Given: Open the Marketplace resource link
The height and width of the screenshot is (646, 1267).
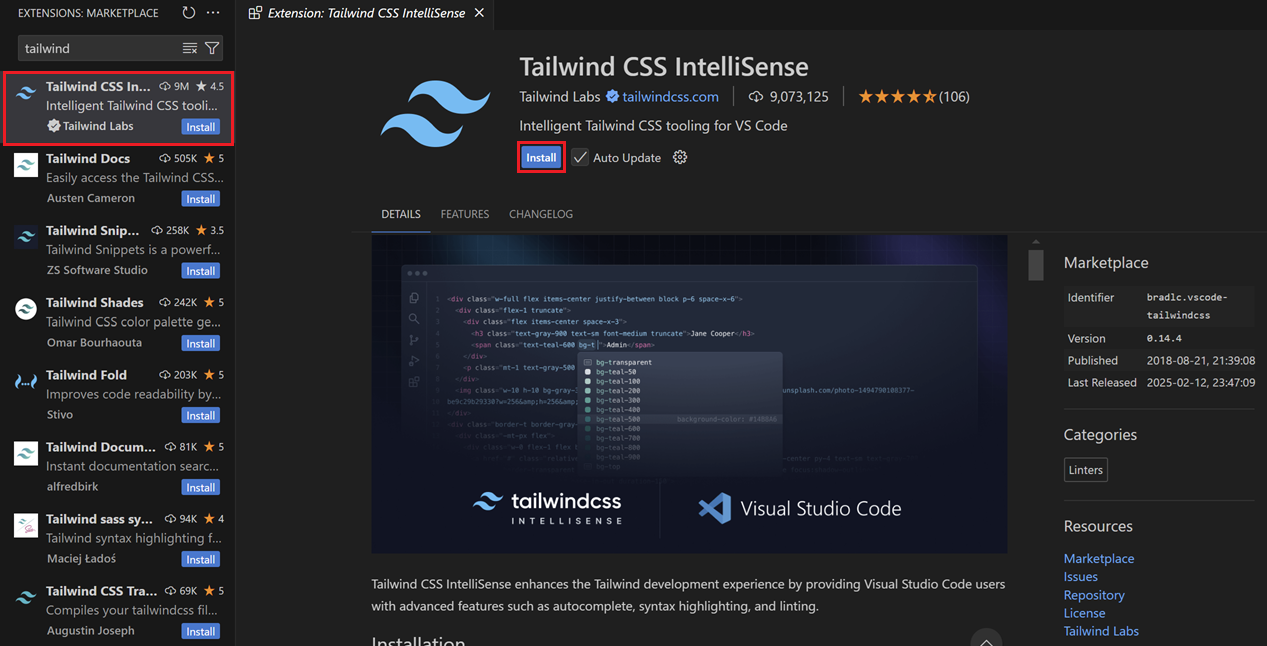Looking at the screenshot, I should pos(1099,559).
